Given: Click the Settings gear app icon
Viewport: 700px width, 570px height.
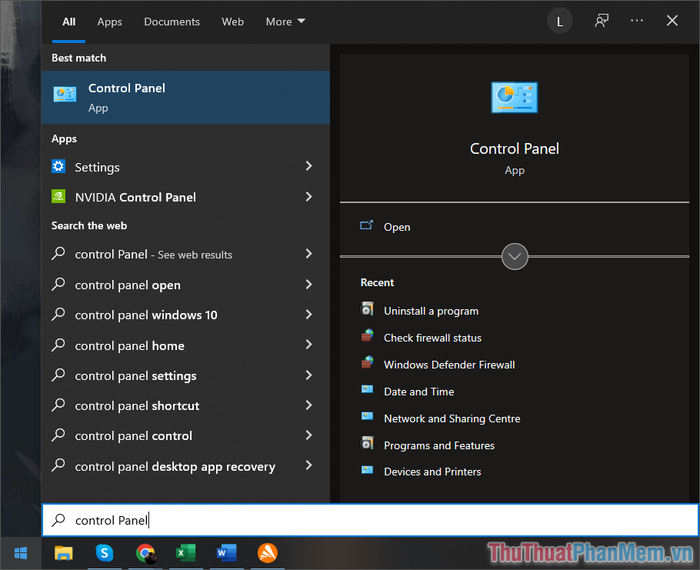Looking at the screenshot, I should coord(58,166).
